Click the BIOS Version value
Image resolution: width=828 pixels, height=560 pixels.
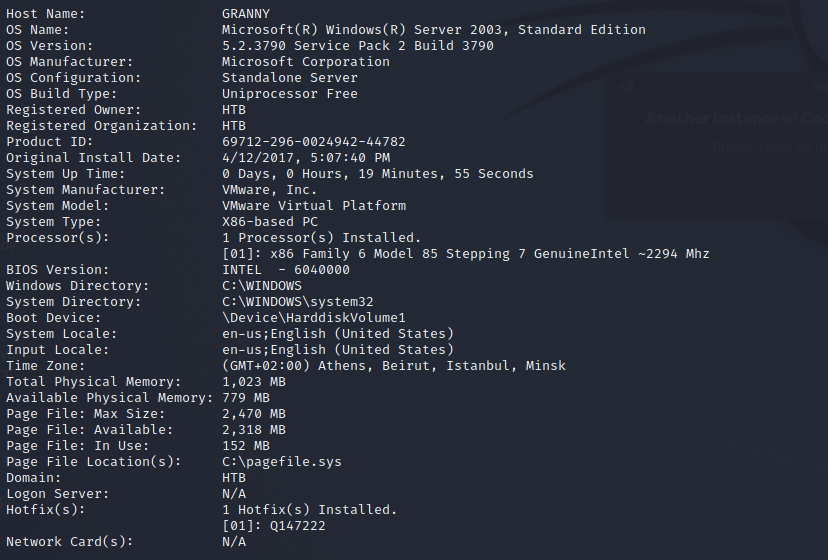285,270
